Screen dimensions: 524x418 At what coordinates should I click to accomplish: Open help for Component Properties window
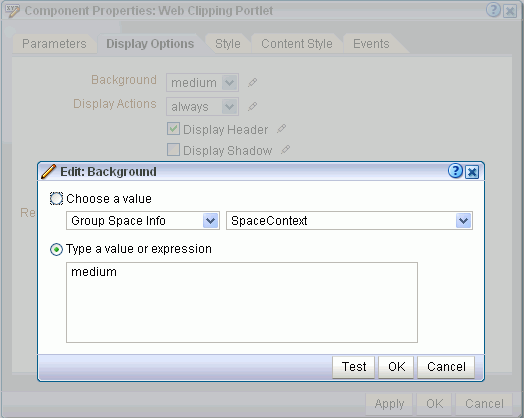493,10
